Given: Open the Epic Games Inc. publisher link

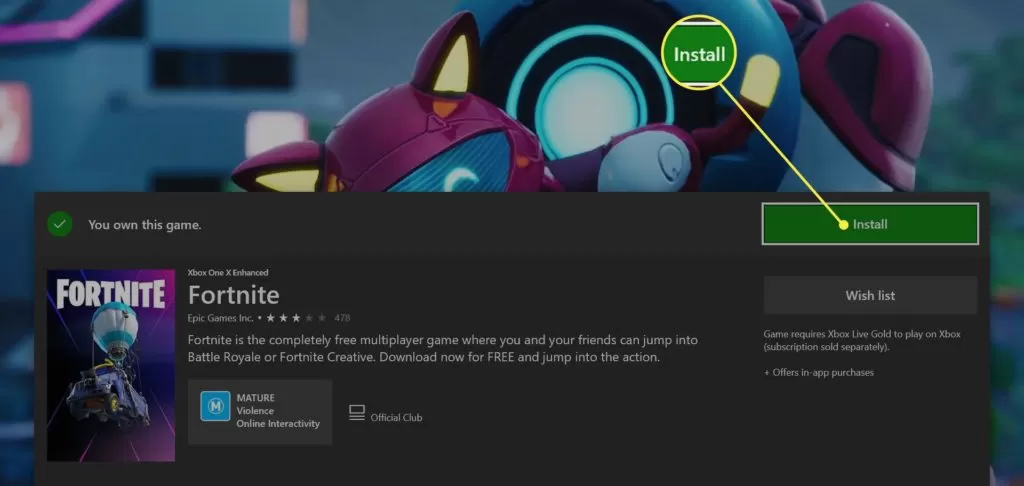Looking at the screenshot, I should click(221, 318).
